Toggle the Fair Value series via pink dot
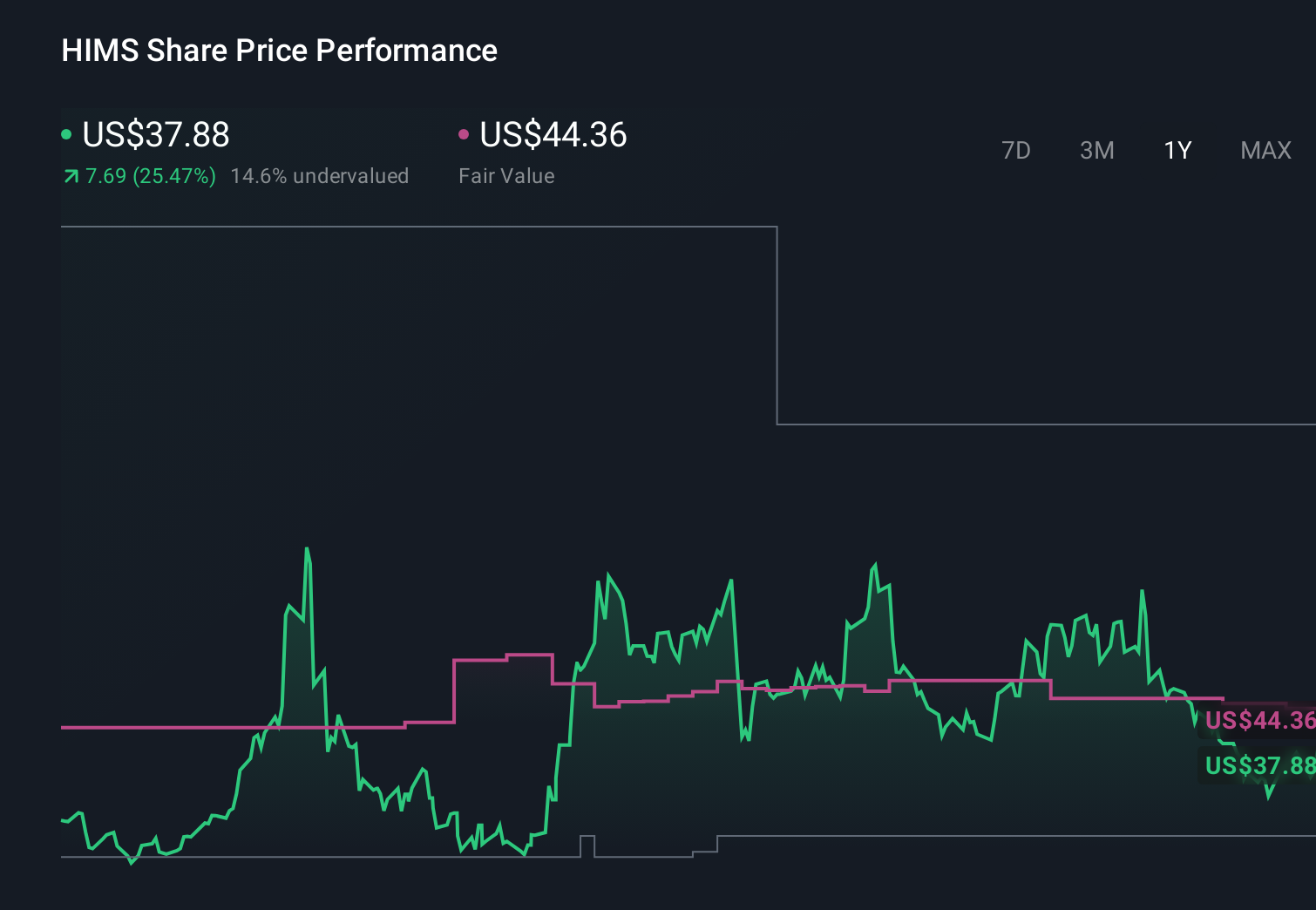 click(x=465, y=134)
